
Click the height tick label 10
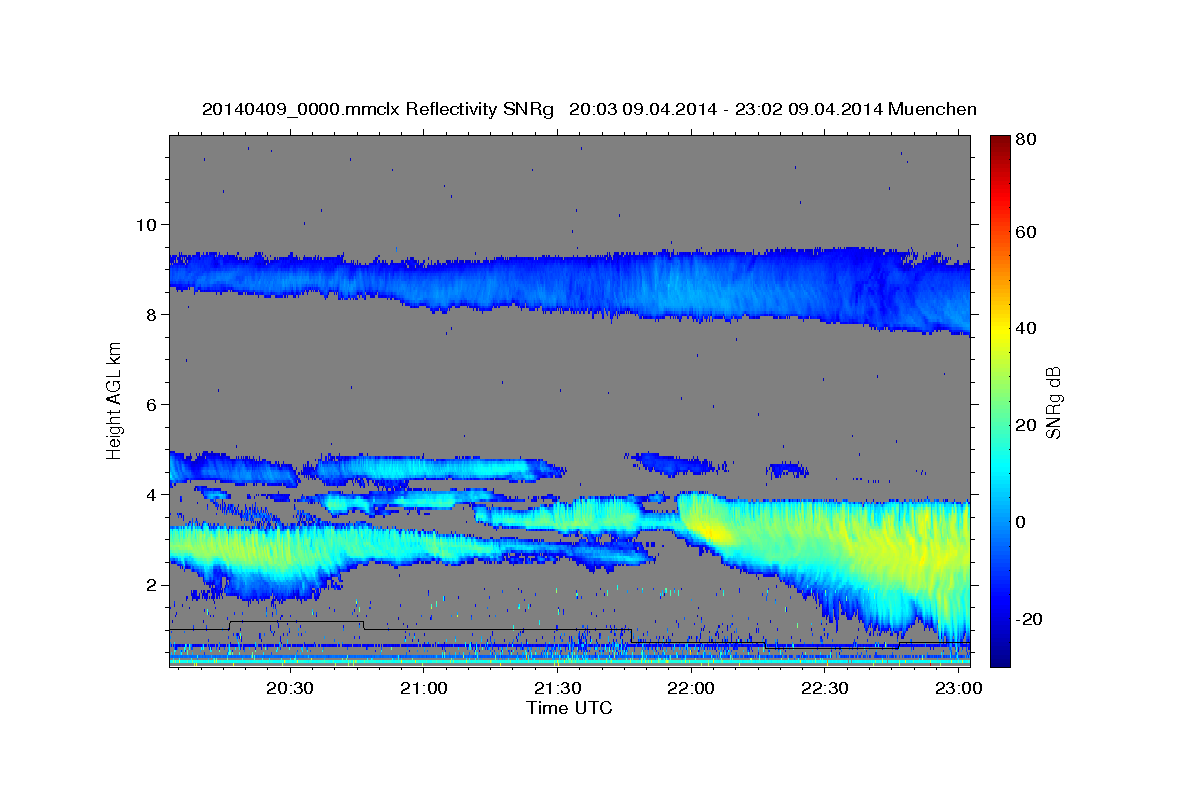(x=149, y=224)
